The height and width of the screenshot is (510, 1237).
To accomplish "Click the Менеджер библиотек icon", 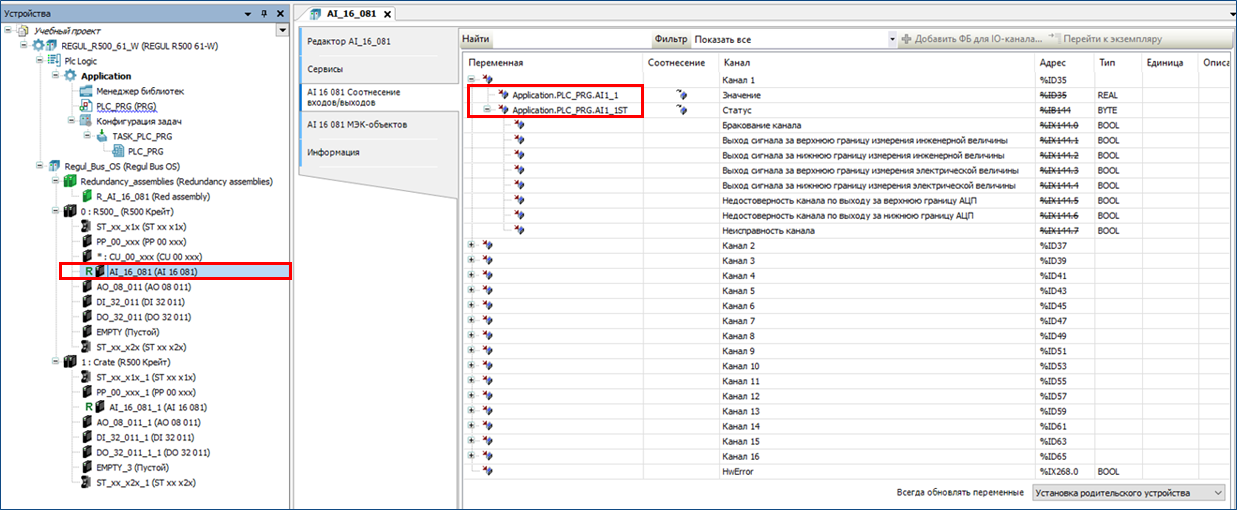I will coord(86,91).
